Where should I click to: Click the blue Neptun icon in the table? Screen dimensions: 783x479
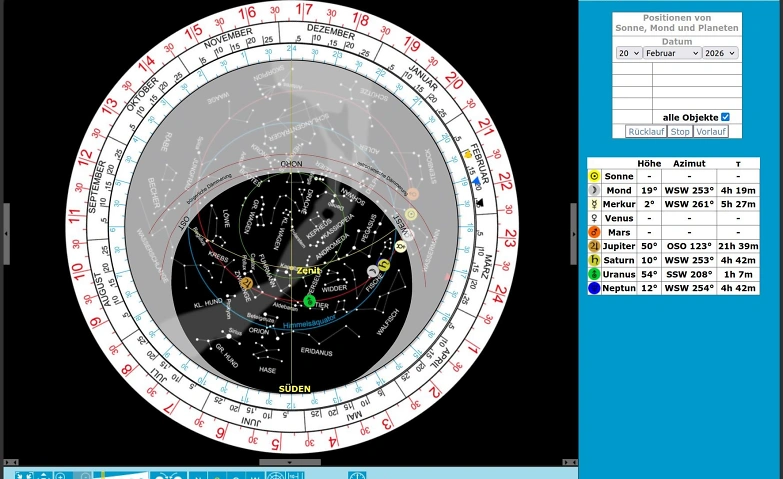(x=594, y=288)
